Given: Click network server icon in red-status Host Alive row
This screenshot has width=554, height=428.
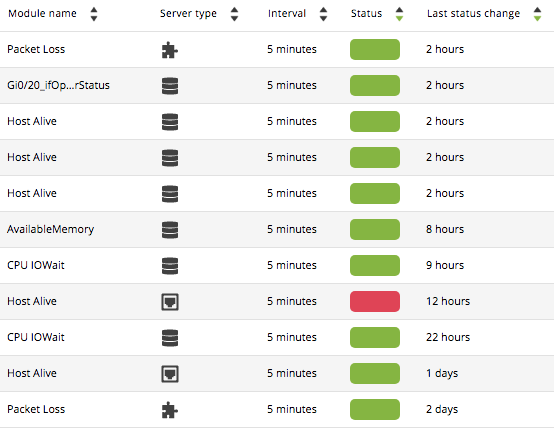Looking at the screenshot, I should pyautogui.click(x=170, y=302).
